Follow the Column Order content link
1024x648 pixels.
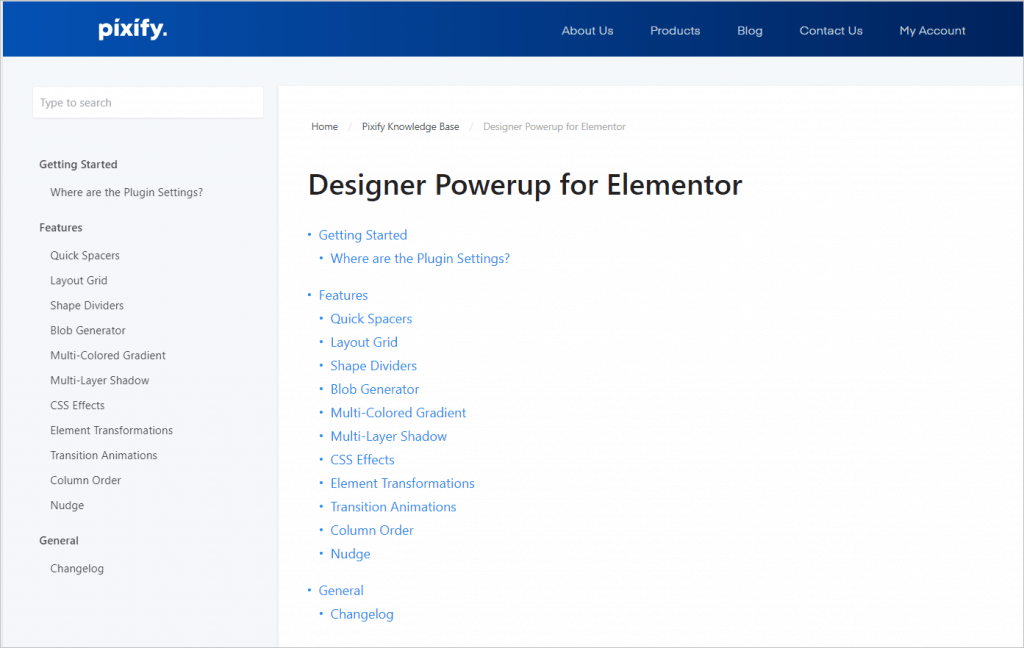372,530
